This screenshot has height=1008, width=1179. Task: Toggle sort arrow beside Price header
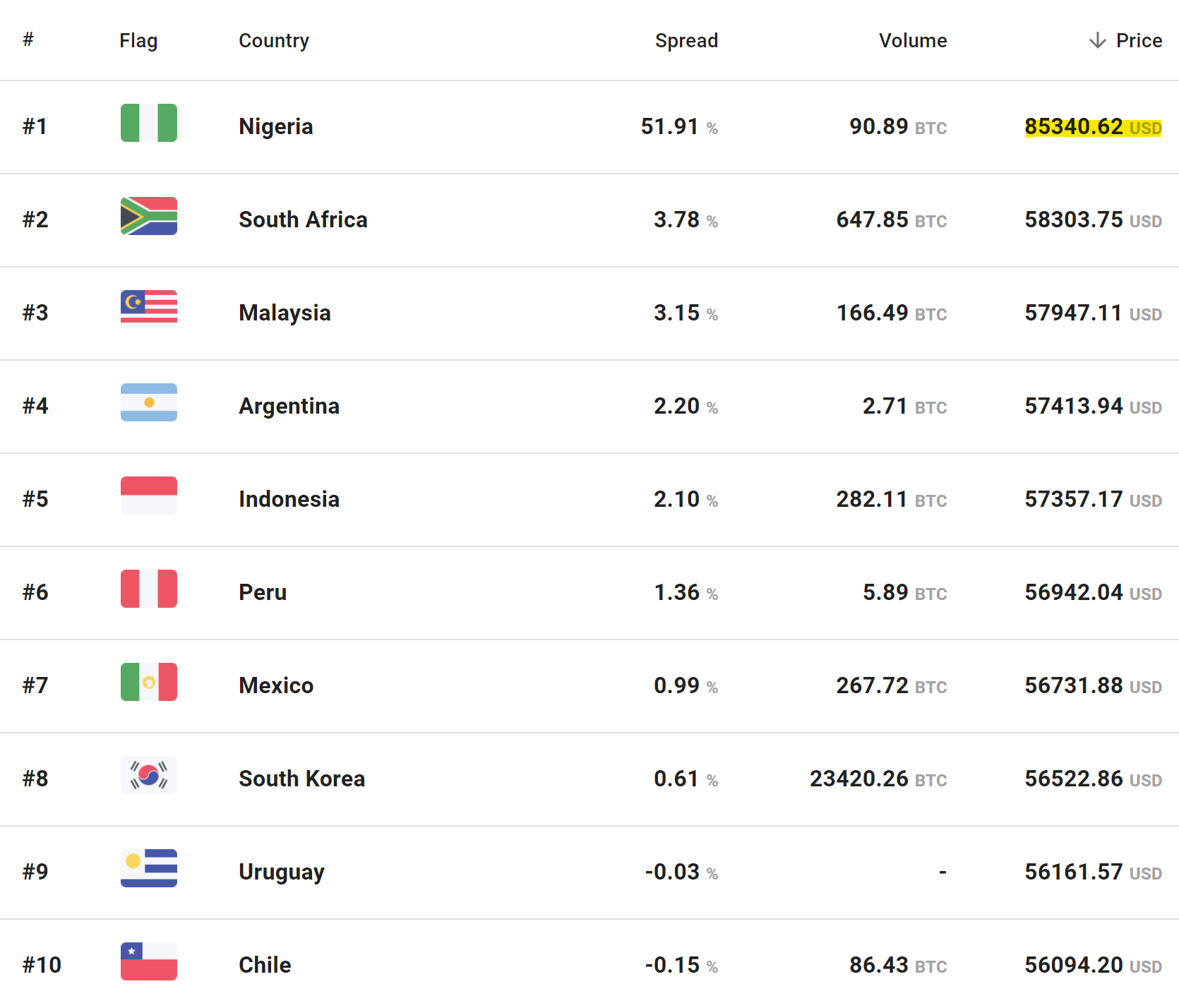tap(1097, 40)
